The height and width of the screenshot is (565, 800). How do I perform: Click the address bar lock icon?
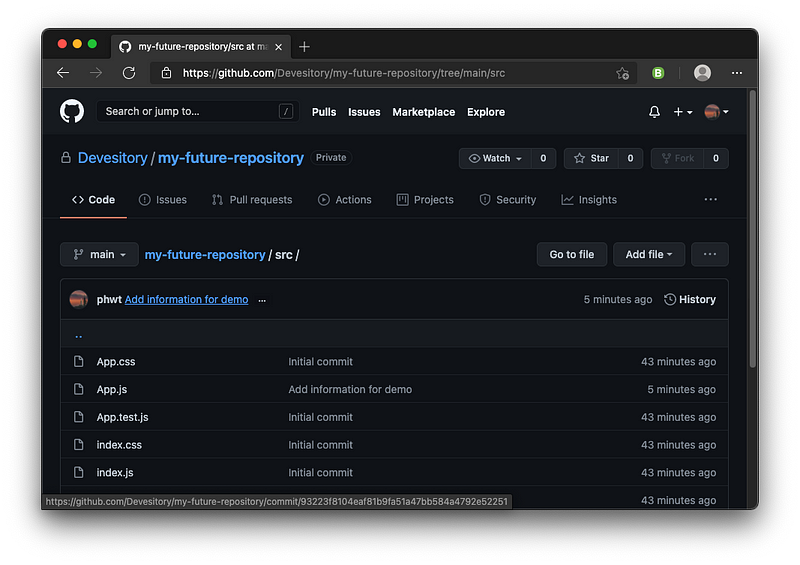tap(166, 73)
